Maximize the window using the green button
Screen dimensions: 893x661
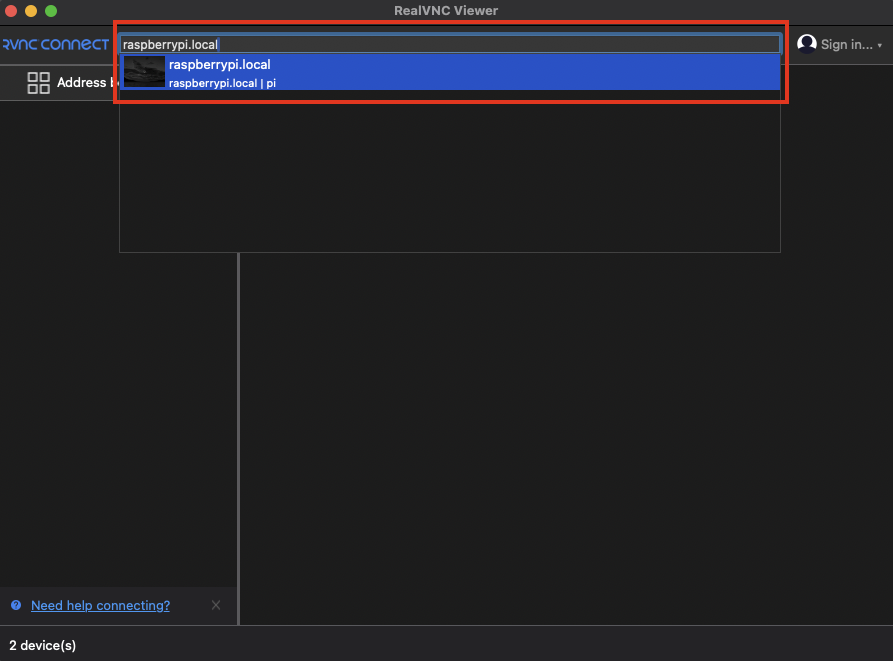(51, 11)
